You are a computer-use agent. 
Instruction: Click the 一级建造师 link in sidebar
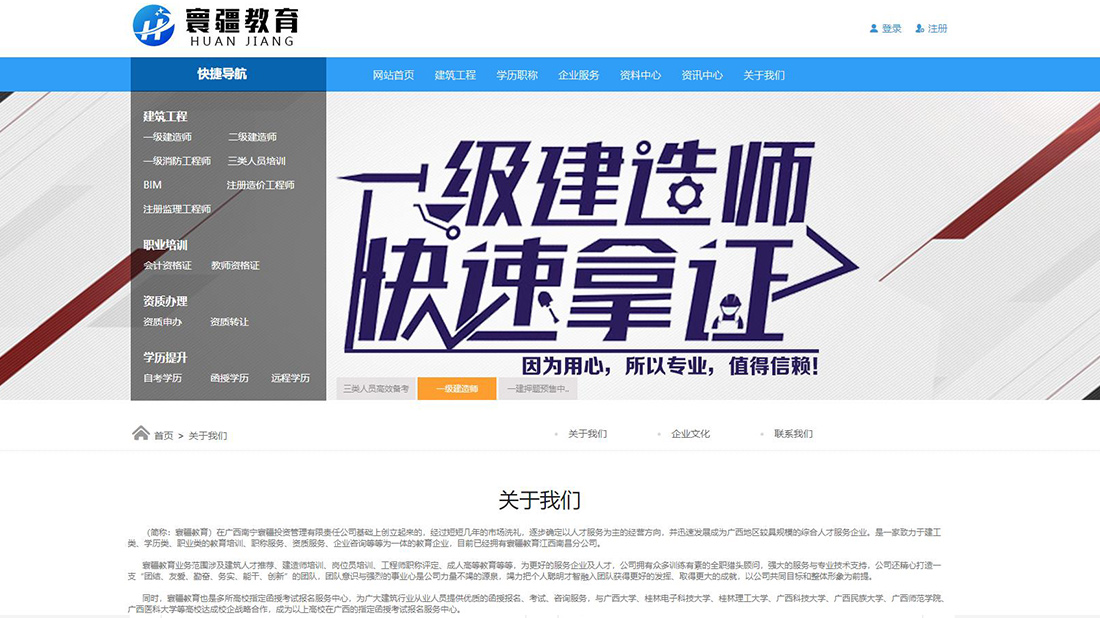[x=167, y=136]
